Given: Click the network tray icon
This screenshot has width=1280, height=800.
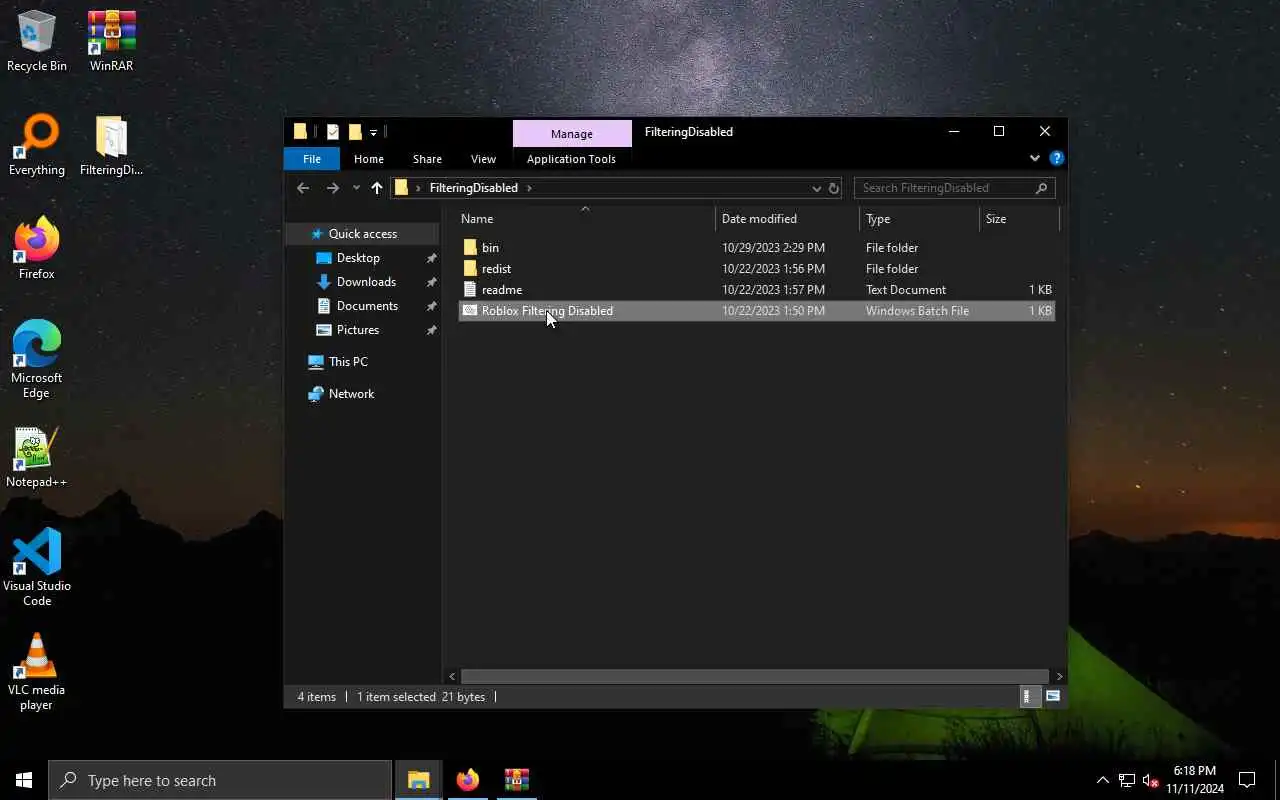Looking at the screenshot, I should pyautogui.click(x=1127, y=780).
